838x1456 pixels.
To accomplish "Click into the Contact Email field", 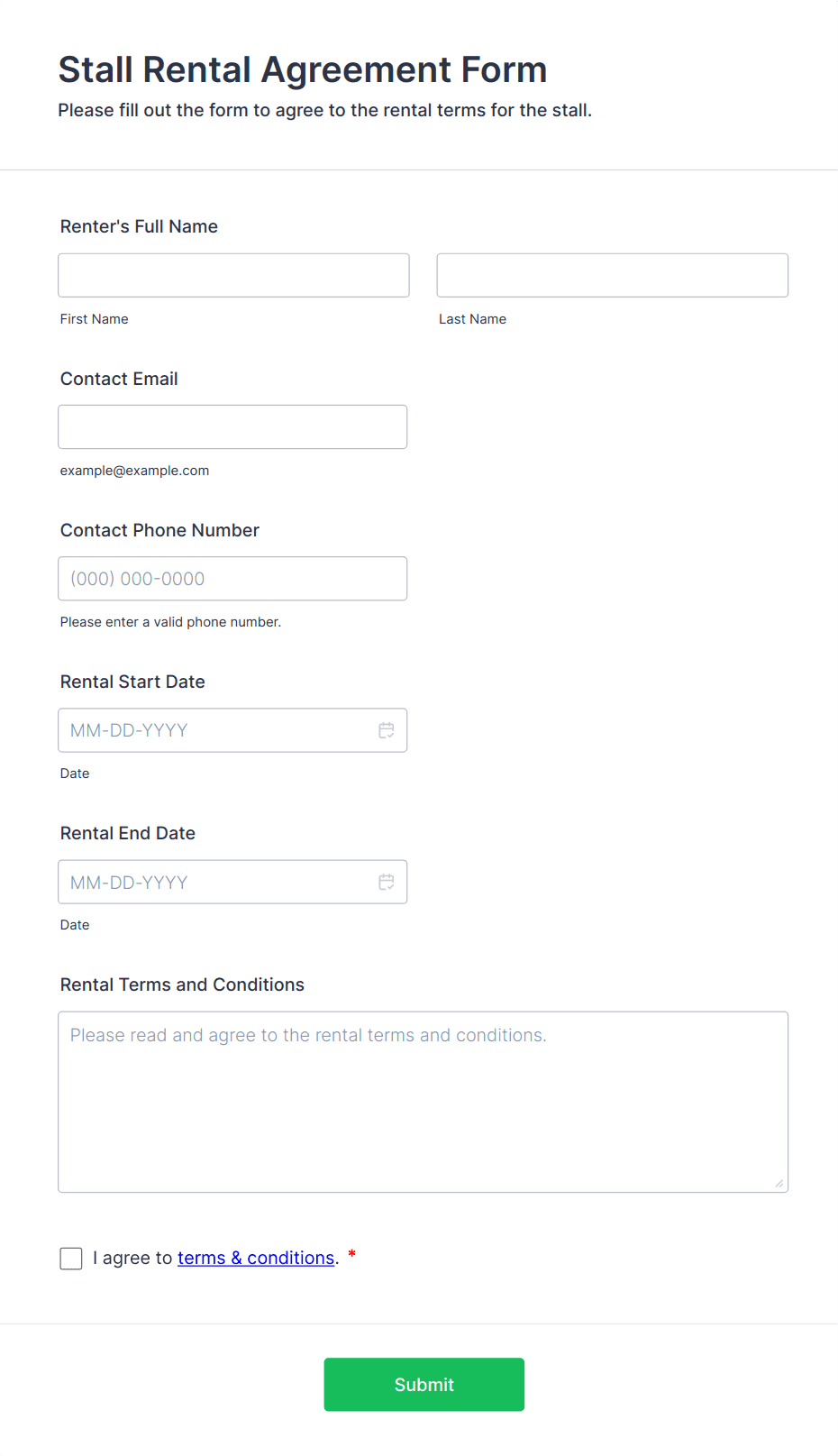I will coord(232,426).
